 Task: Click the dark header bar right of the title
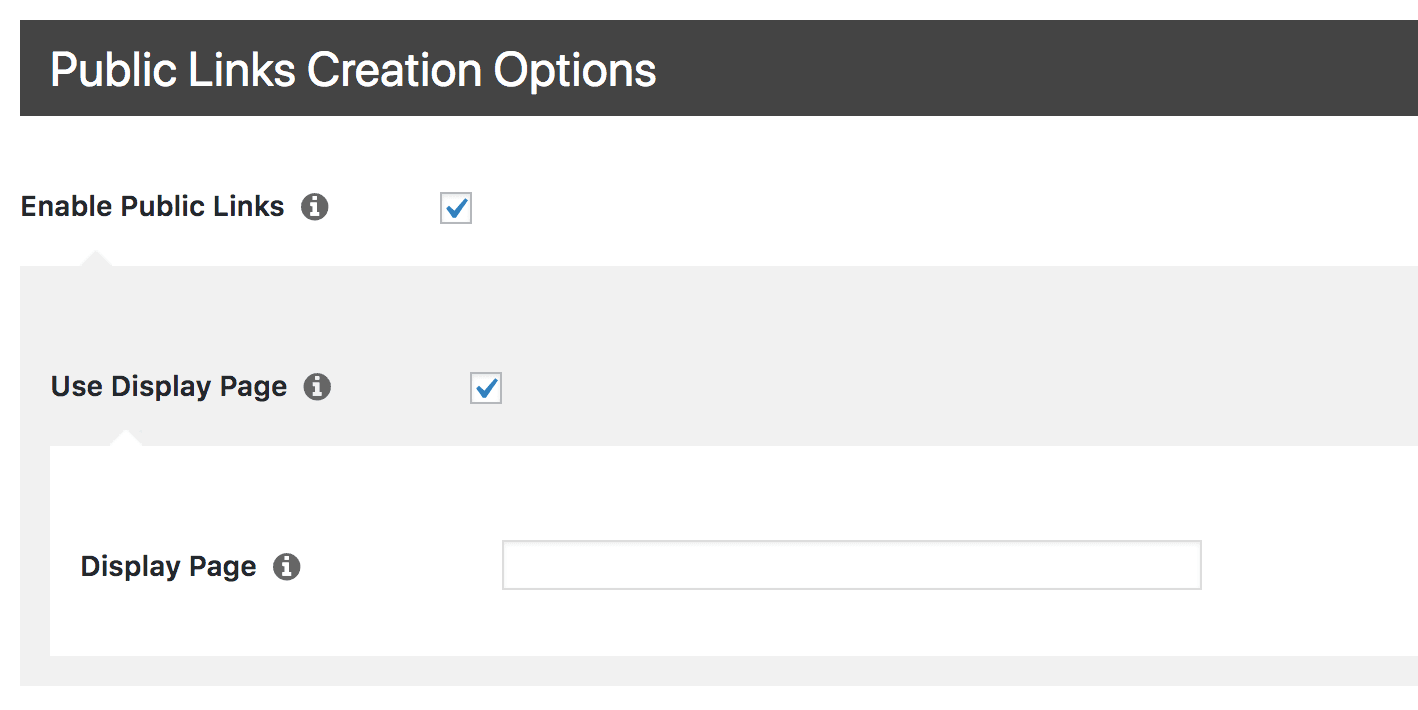[1000, 70]
